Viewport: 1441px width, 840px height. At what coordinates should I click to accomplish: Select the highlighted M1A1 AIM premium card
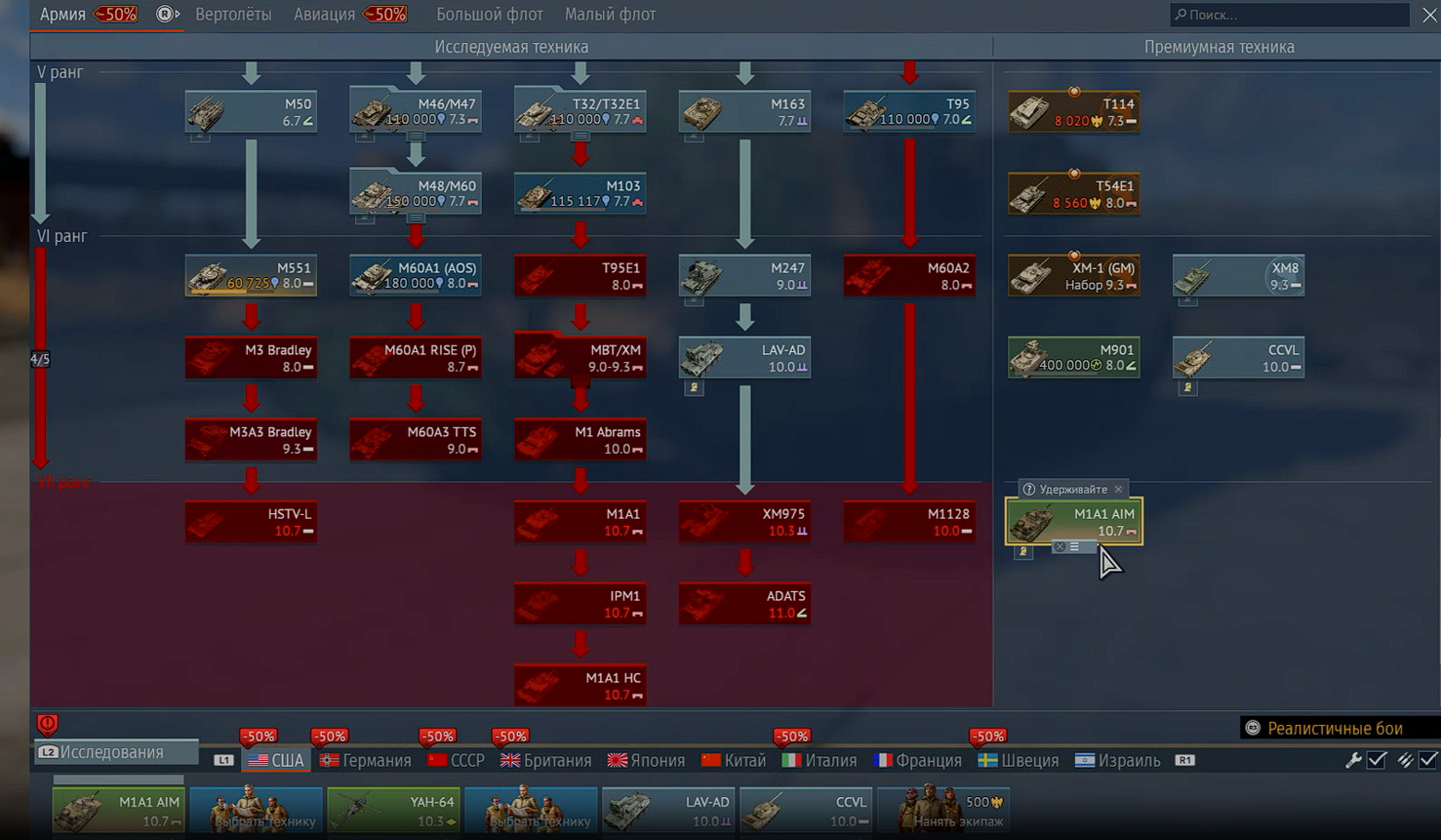(x=1074, y=522)
